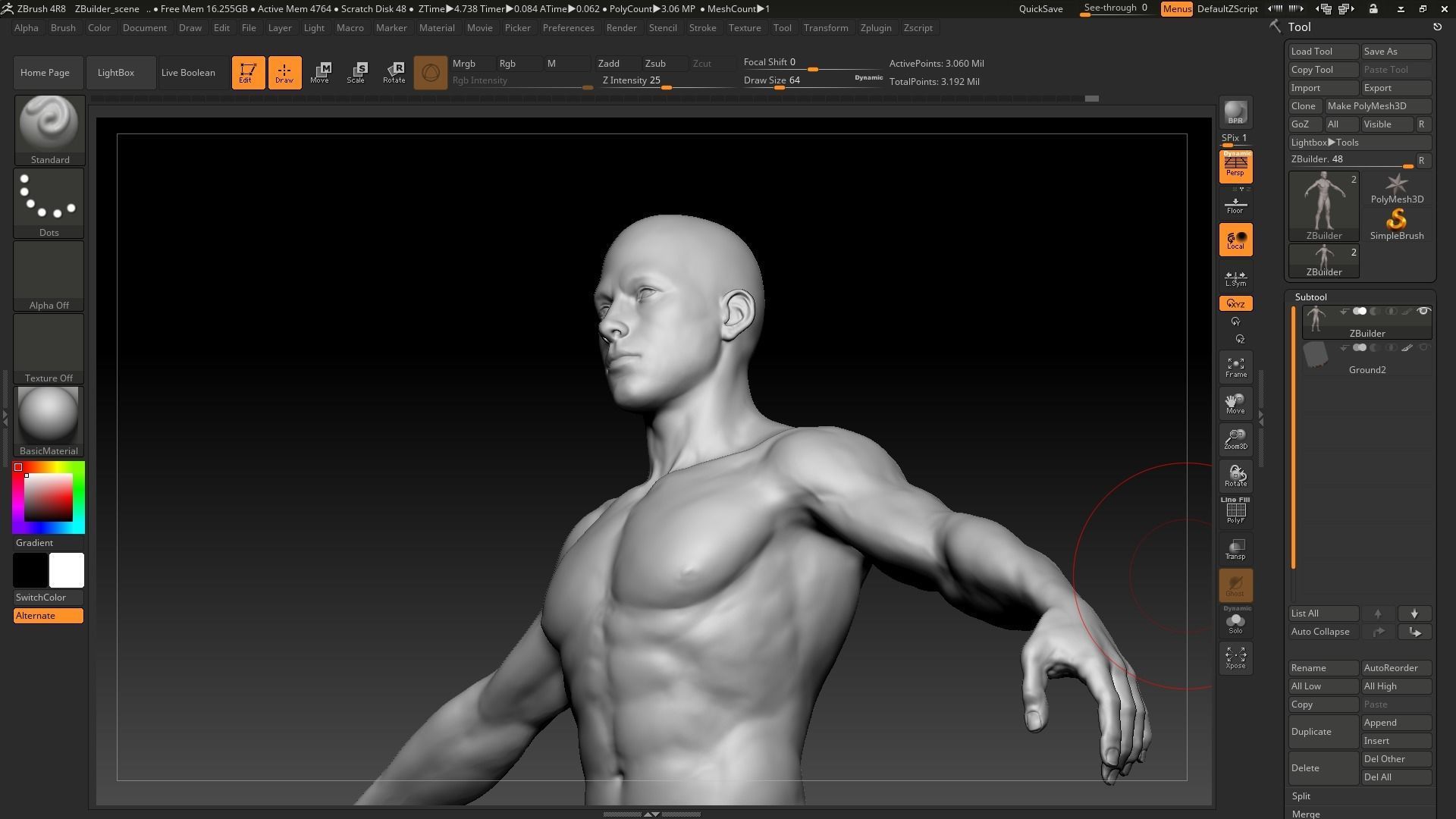The width and height of the screenshot is (1456, 819).
Task: Select the Ground2 subtool thumbnail
Action: 1316,355
